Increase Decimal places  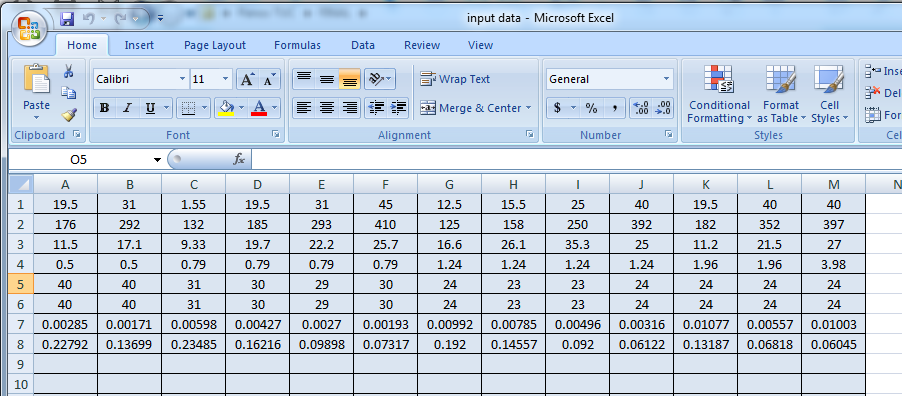pos(641,108)
